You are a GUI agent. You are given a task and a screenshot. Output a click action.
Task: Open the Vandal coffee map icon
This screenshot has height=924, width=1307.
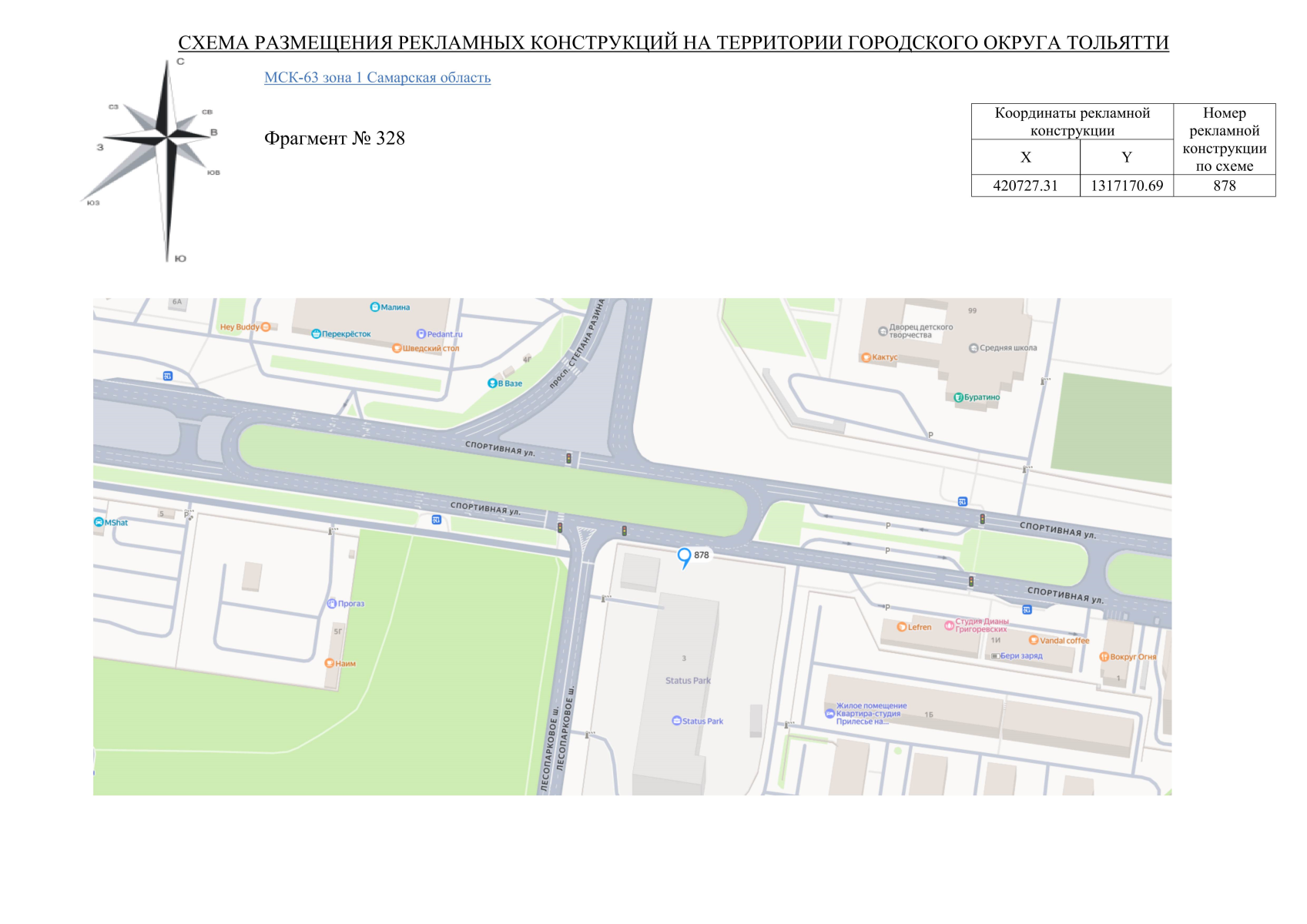pos(1034,640)
